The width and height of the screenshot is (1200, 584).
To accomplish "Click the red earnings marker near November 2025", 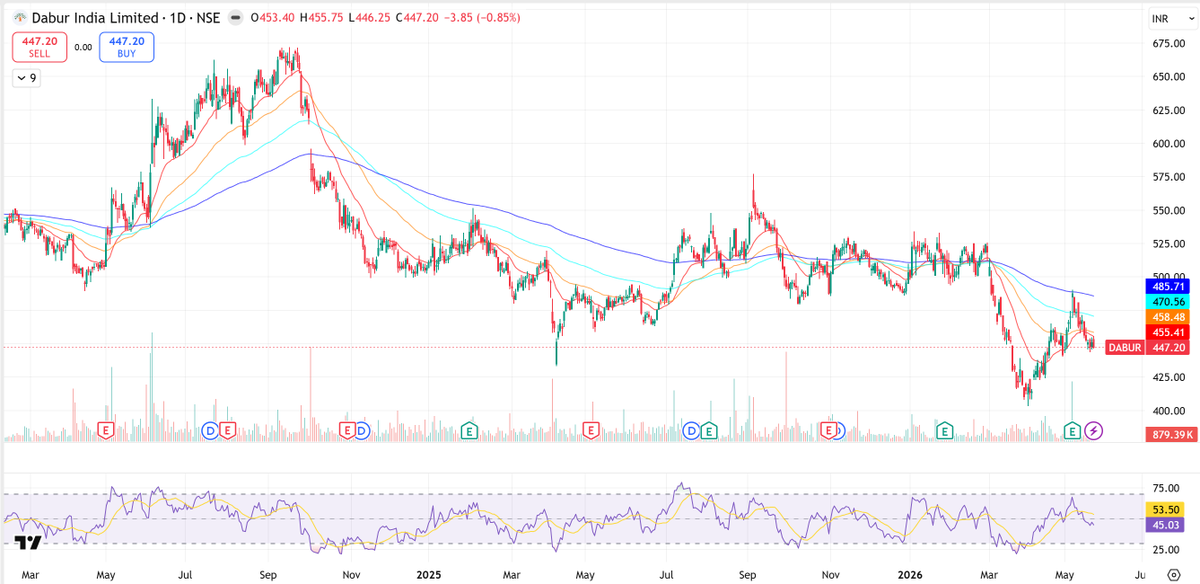I will pos(828,431).
